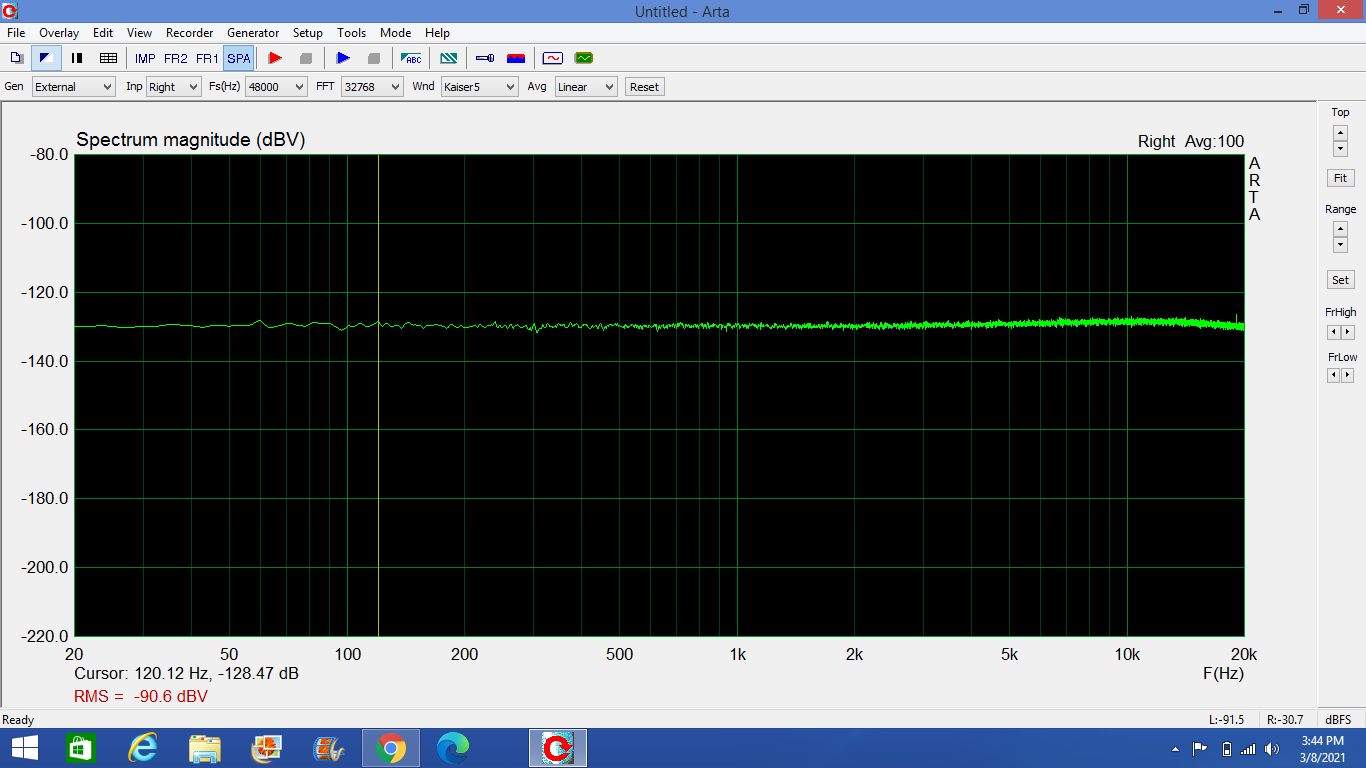
Task: Click the Reset averaging button
Action: point(644,87)
